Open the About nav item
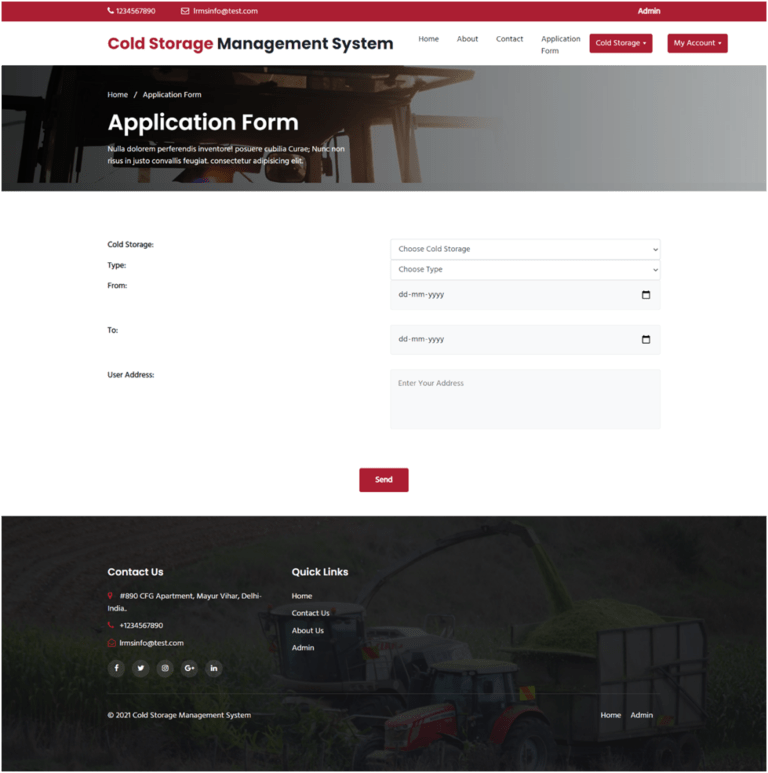This screenshot has width=768, height=773. 467,39
